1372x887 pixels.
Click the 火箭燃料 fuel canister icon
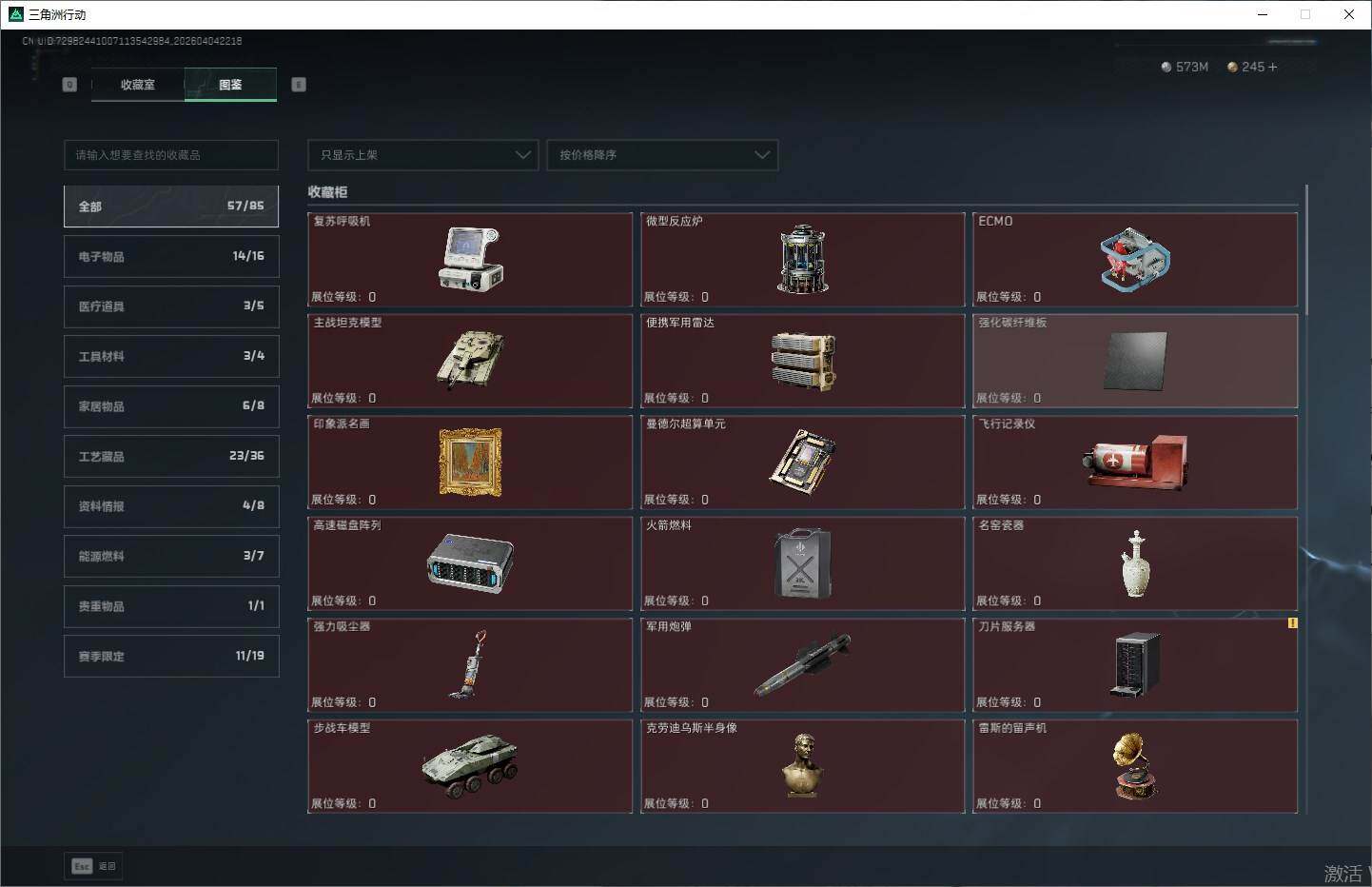pos(803,563)
